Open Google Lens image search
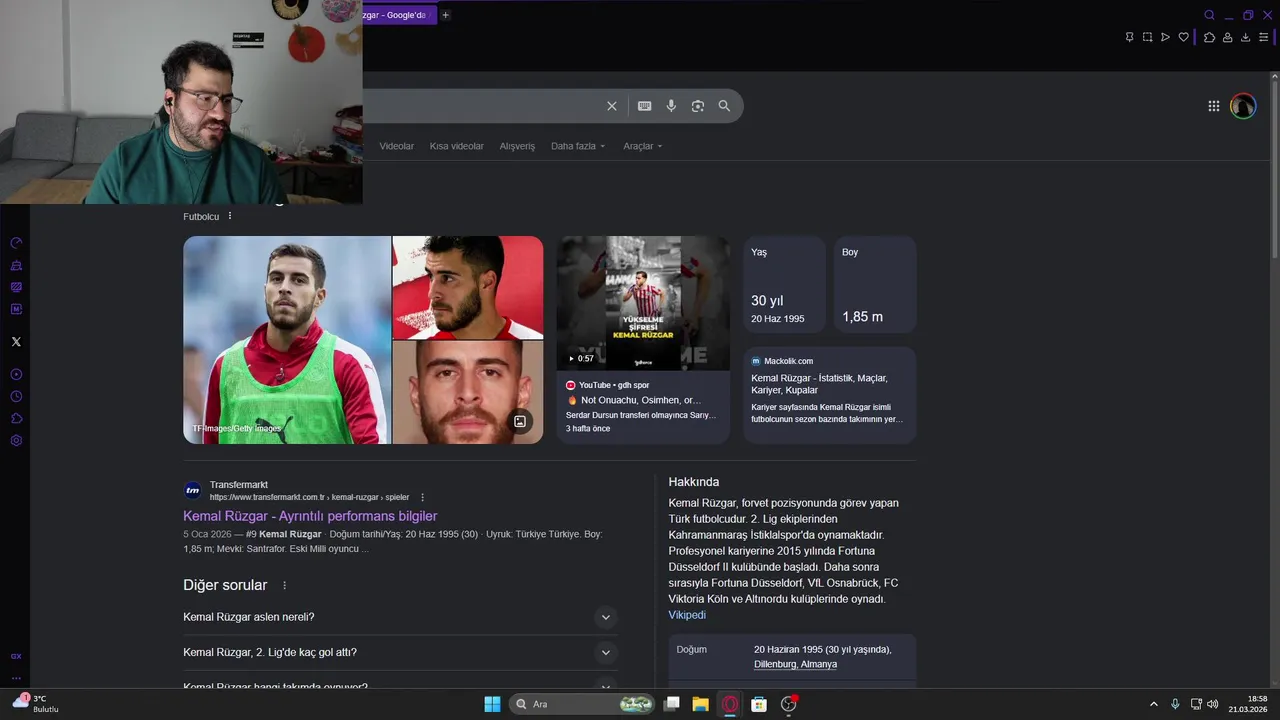Image resolution: width=1280 pixels, height=720 pixels. click(x=698, y=106)
